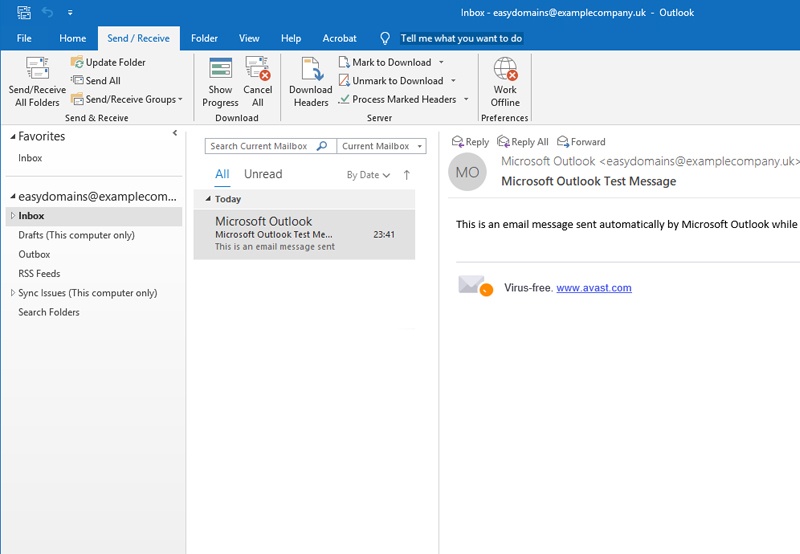Image resolution: width=800 pixels, height=554 pixels.
Task: Open the Help tab
Action: coord(291,38)
